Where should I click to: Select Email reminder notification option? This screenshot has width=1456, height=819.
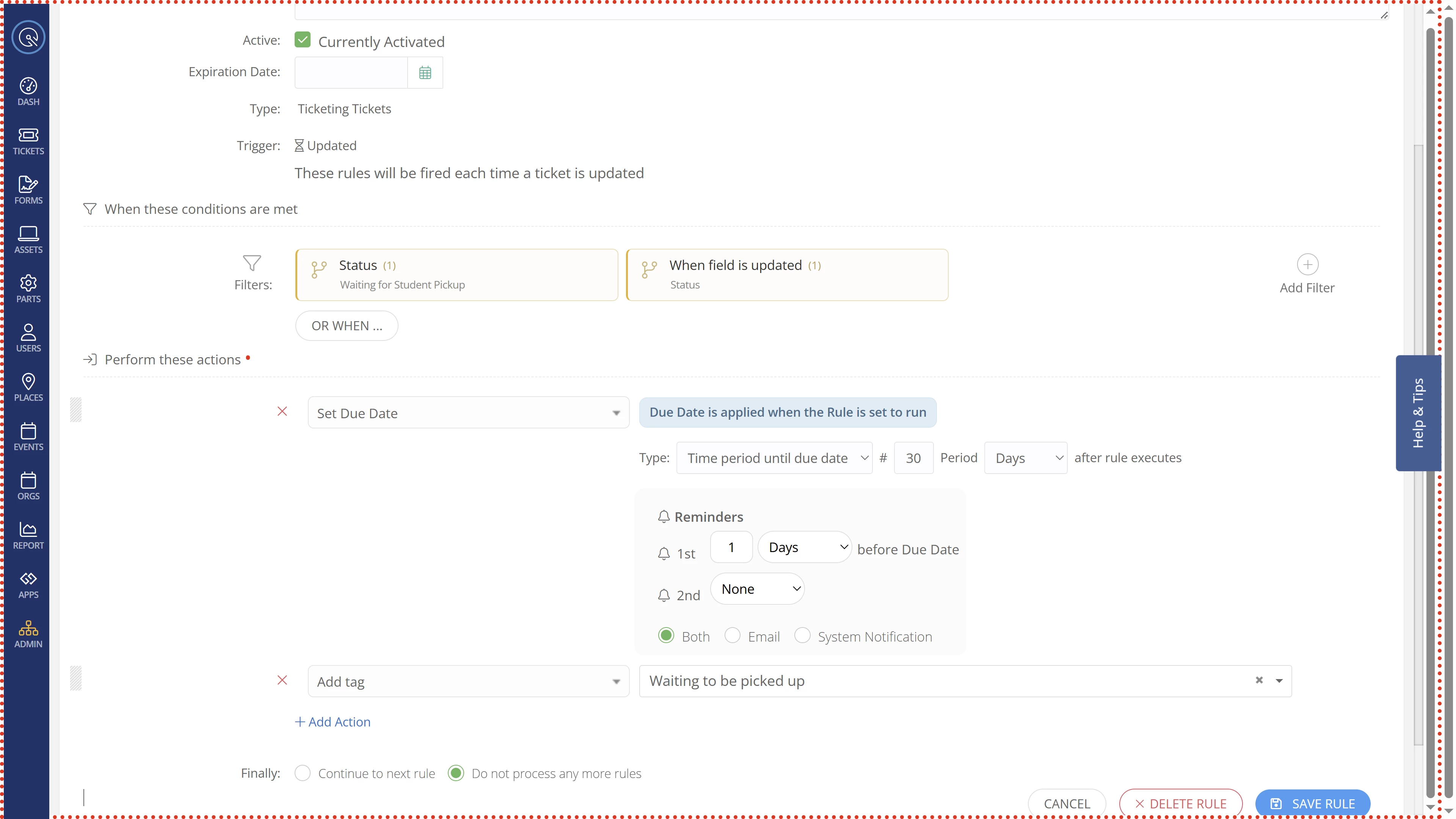tap(733, 635)
